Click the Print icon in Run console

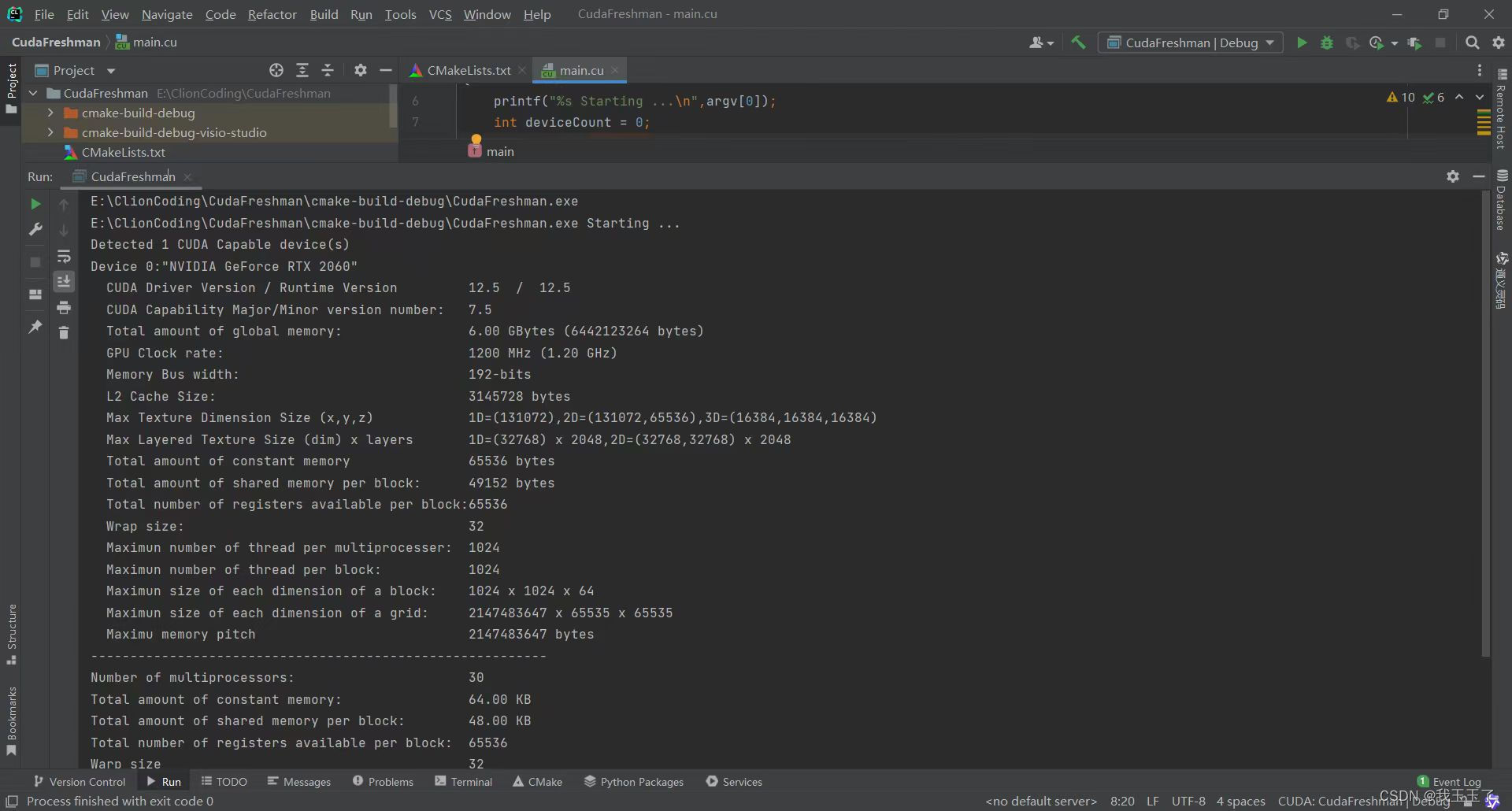click(64, 307)
